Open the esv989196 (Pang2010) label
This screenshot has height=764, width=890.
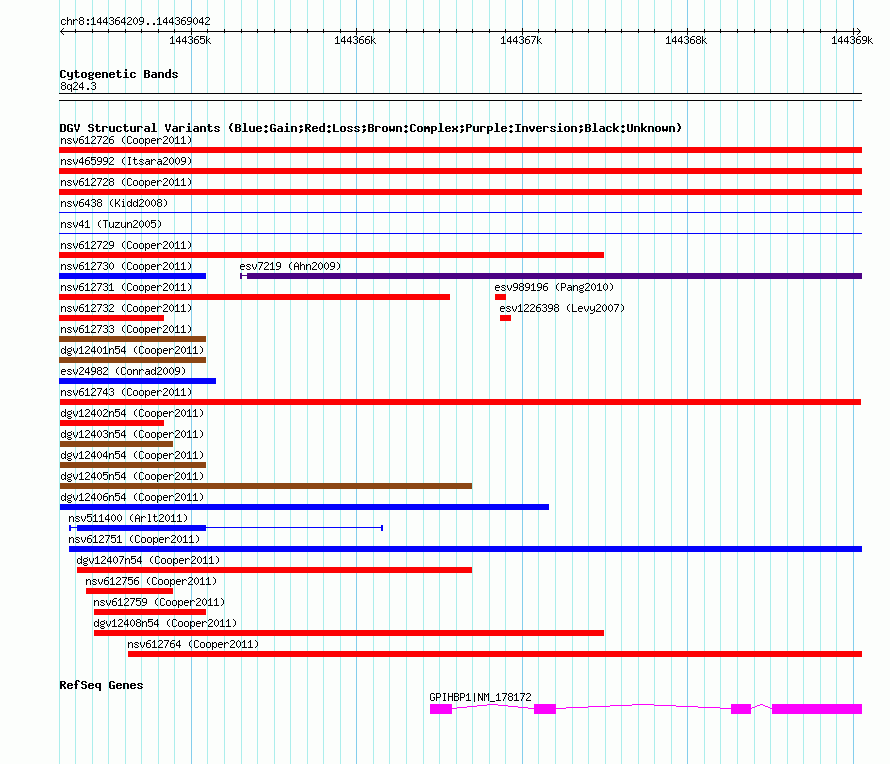click(554, 287)
